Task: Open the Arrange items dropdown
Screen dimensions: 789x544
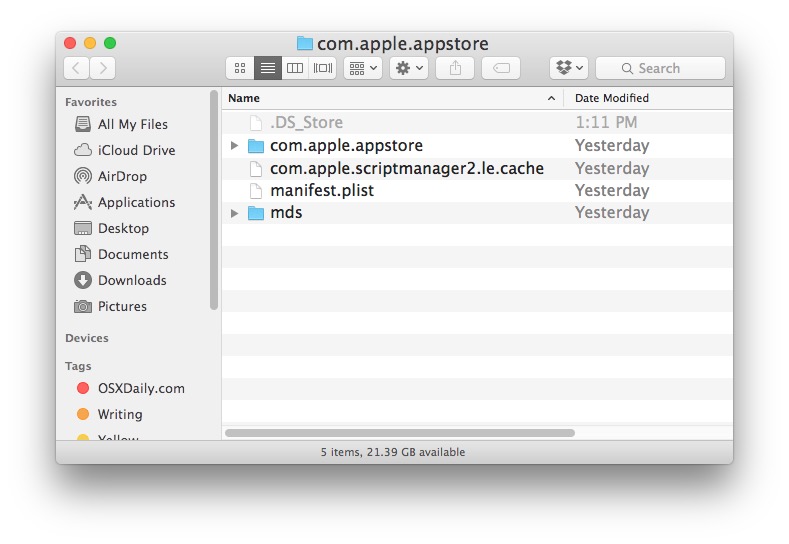Action: (362, 68)
